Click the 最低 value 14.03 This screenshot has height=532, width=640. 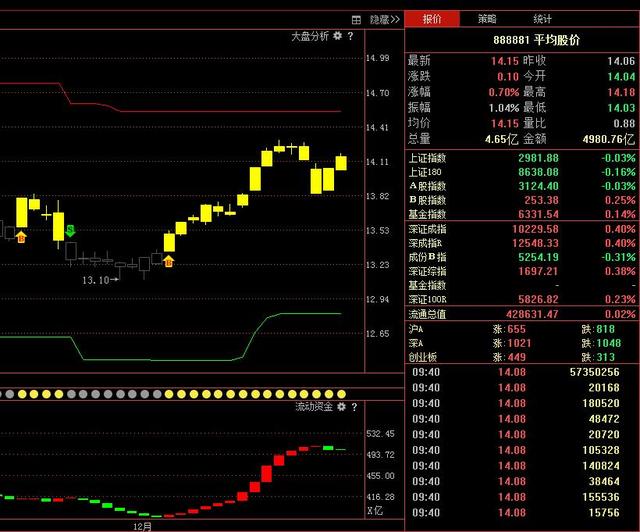[621, 108]
